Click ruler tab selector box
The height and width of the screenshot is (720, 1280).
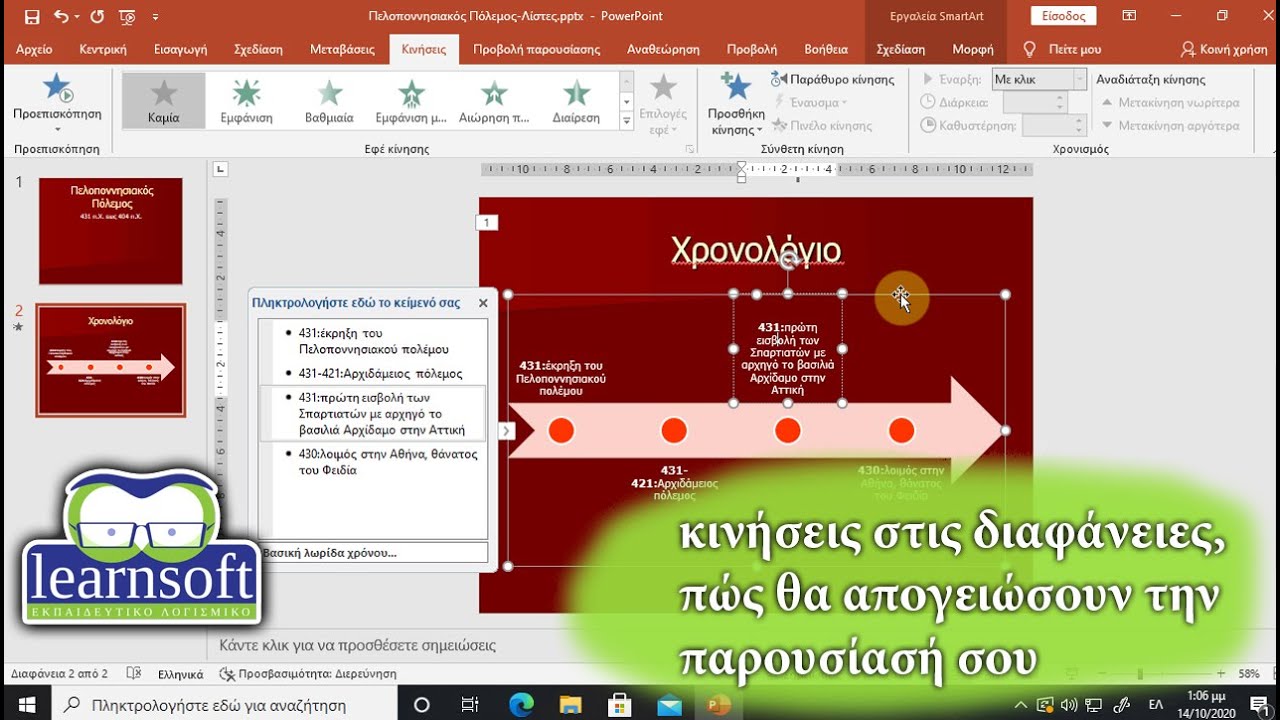(221, 169)
